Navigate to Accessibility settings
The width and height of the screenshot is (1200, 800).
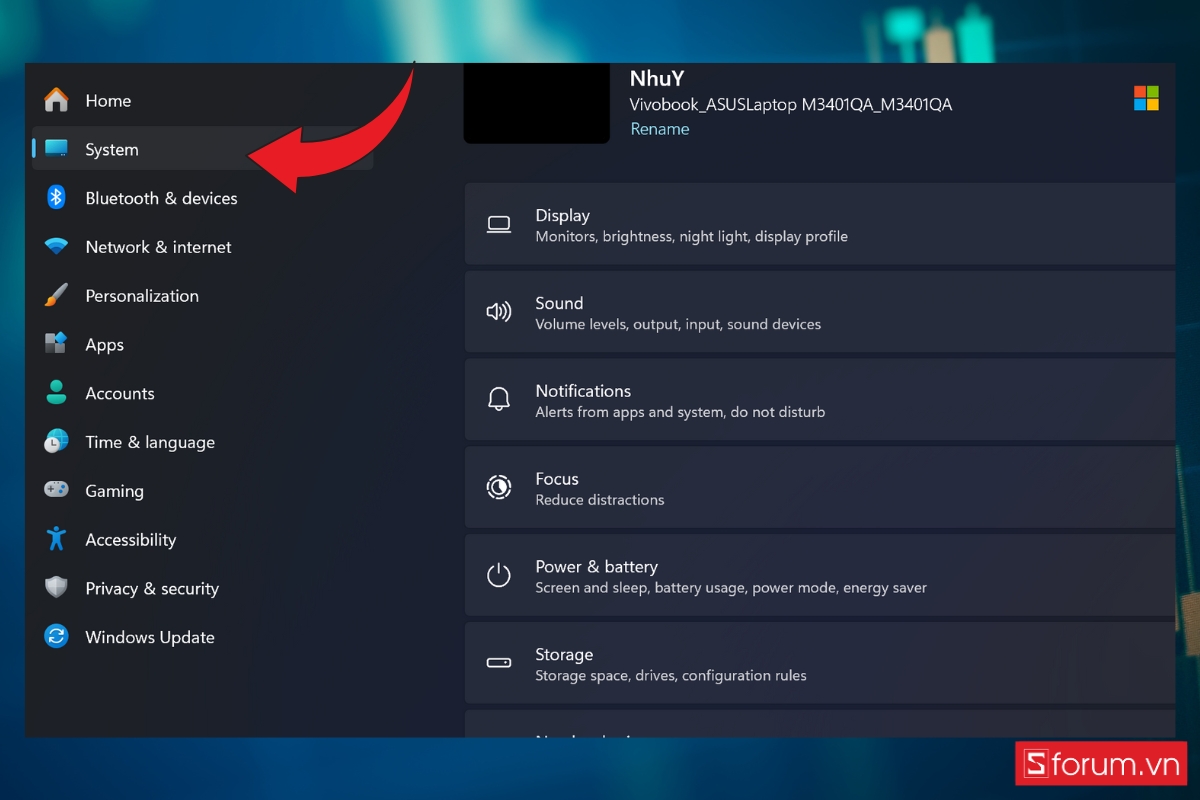[202, 539]
